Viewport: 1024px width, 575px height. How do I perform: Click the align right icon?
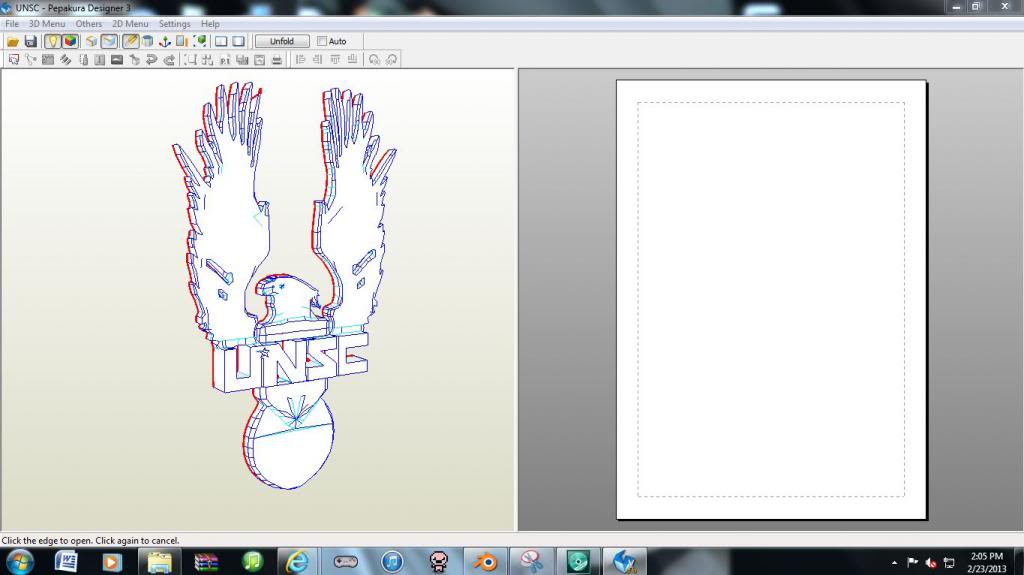[317, 59]
